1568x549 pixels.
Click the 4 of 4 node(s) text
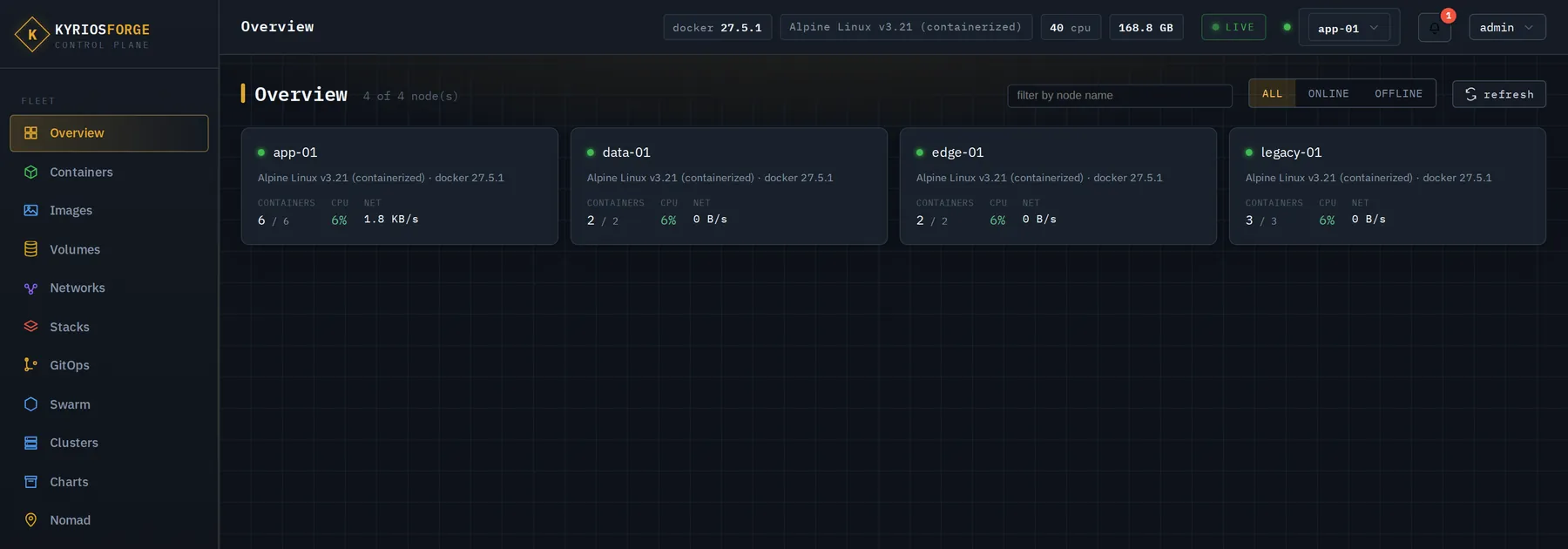[410, 96]
